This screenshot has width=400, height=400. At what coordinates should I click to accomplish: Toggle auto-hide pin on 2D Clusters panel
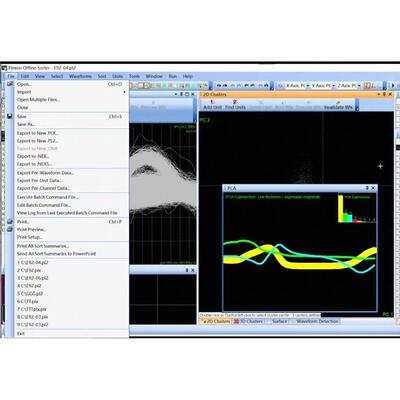point(384,94)
